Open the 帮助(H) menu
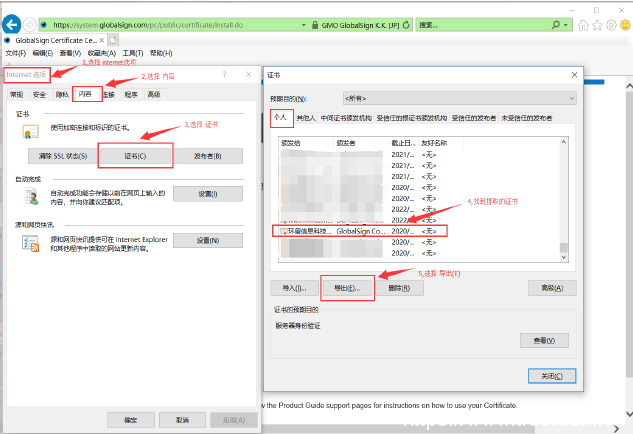 (161, 53)
